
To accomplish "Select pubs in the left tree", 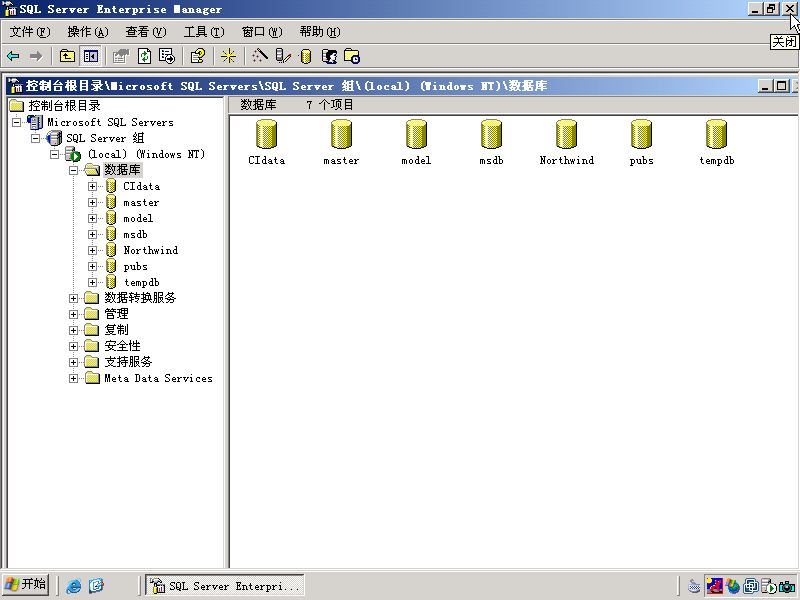I will click(x=135, y=266).
